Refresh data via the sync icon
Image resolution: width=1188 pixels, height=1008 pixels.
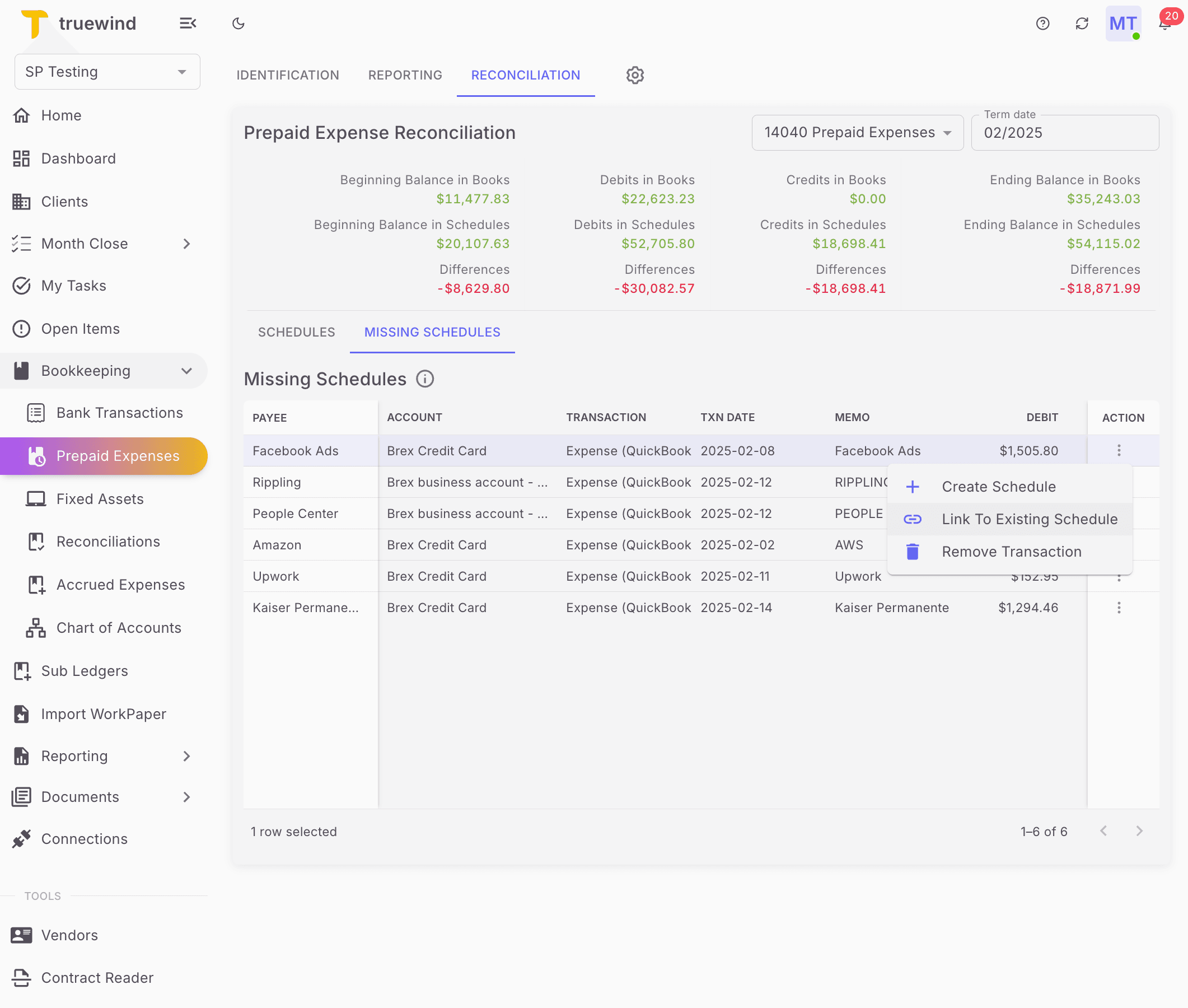pos(1082,24)
